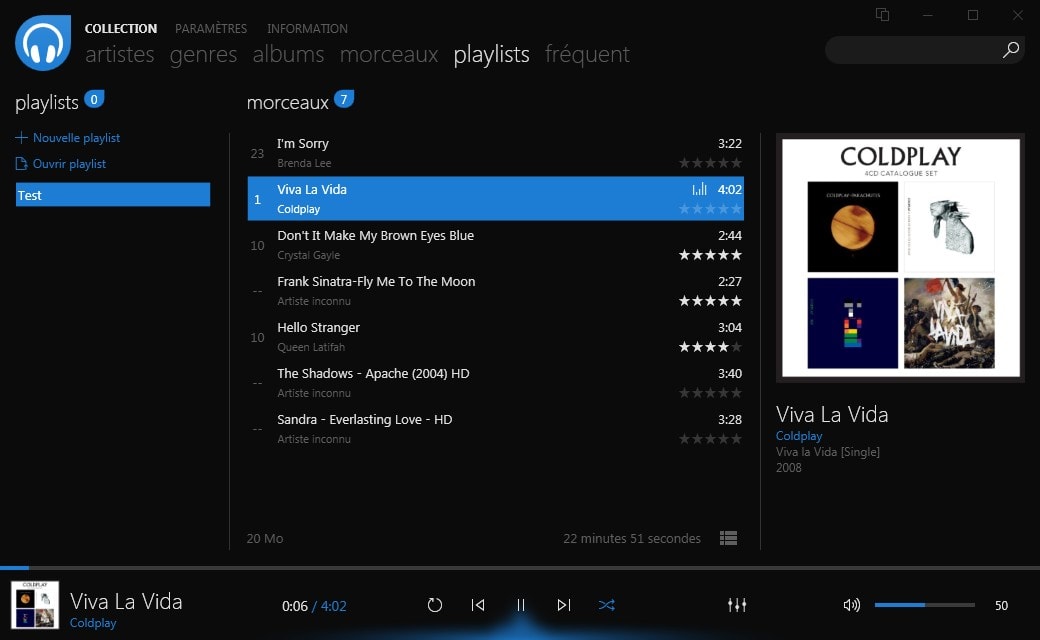Switch to the fréquent tab

tap(587, 54)
